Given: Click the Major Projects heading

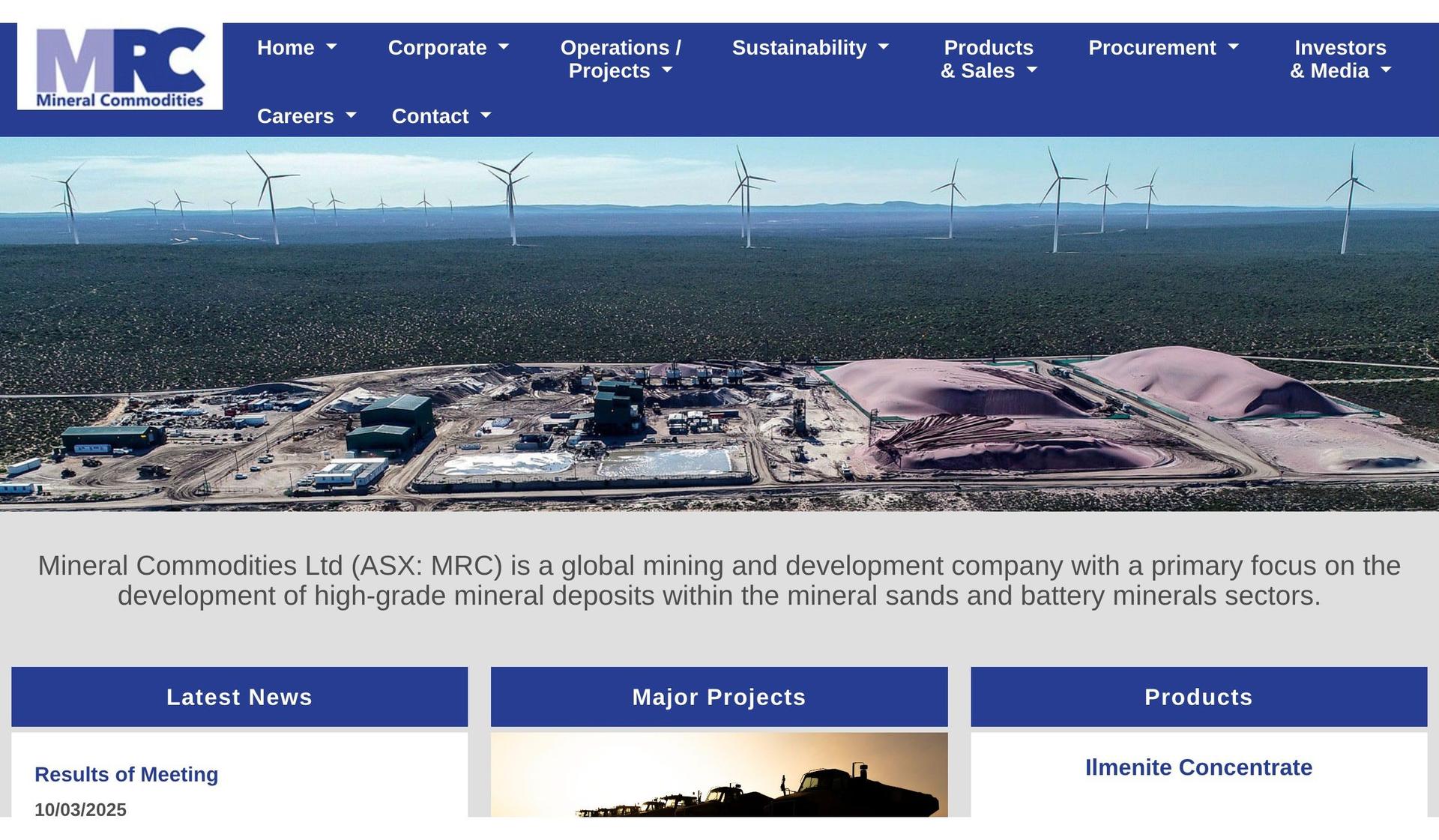Looking at the screenshot, I should (x=719, y=697).
